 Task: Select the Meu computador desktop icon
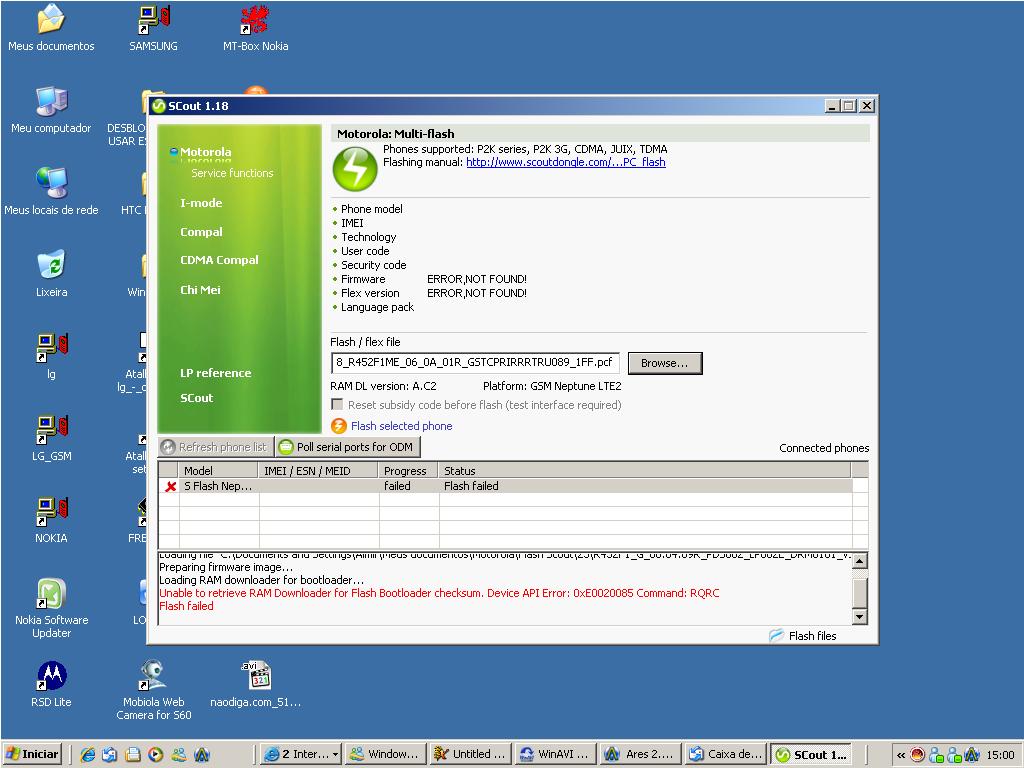pos(51,110)
